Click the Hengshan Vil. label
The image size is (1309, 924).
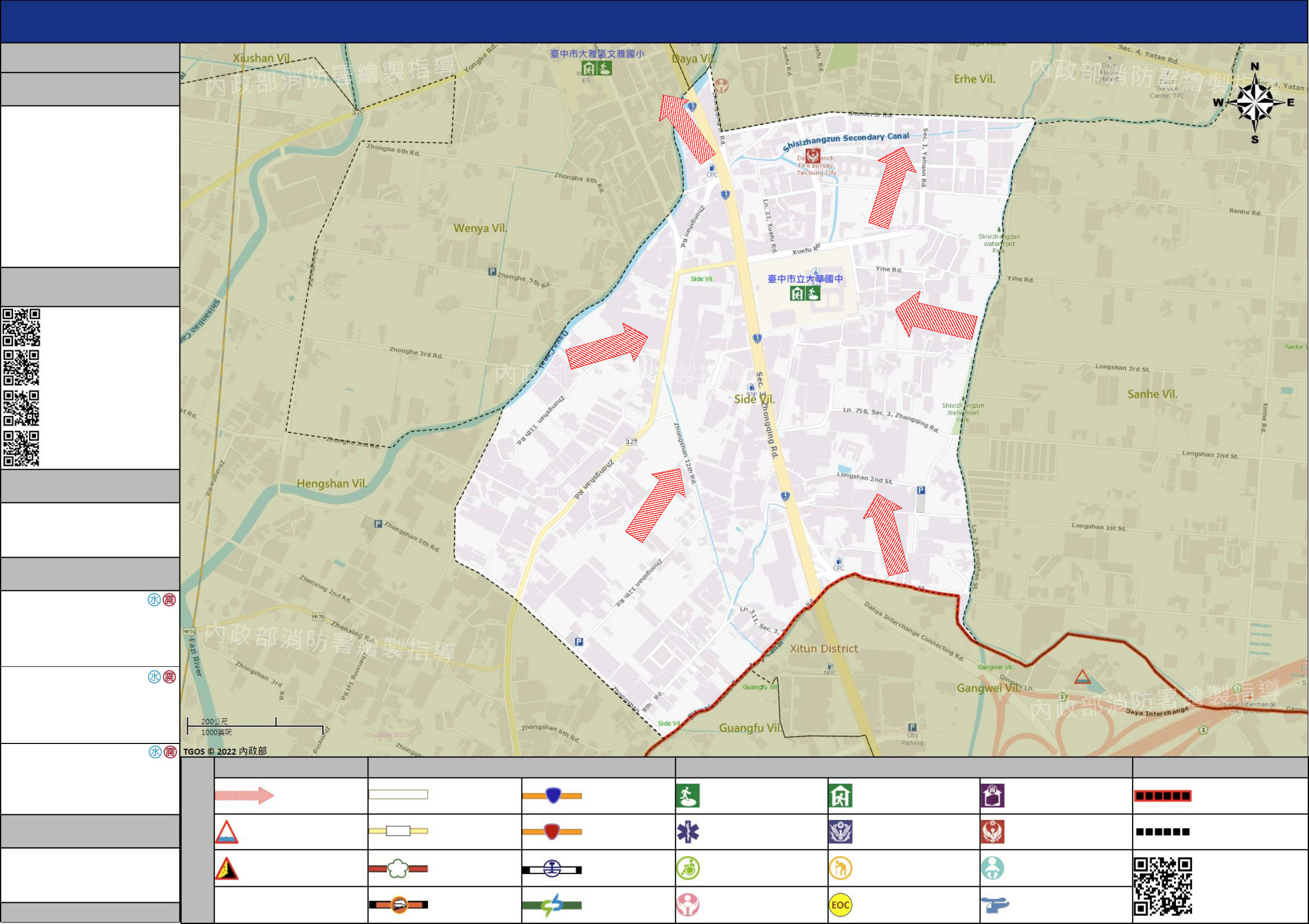click(332, 483)
